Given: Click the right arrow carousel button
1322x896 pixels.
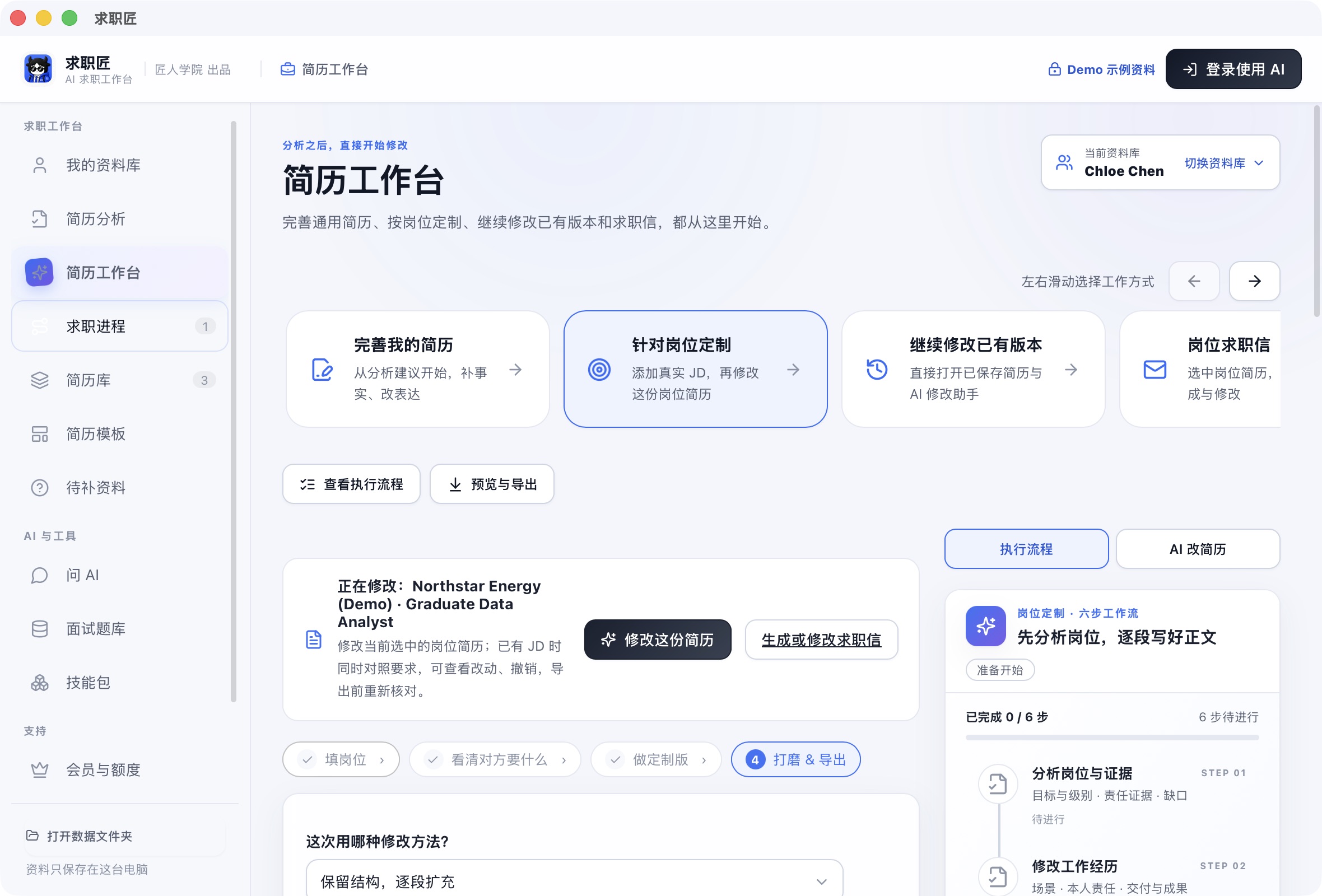Looking at the screenshot, I should coord(1254,281).
